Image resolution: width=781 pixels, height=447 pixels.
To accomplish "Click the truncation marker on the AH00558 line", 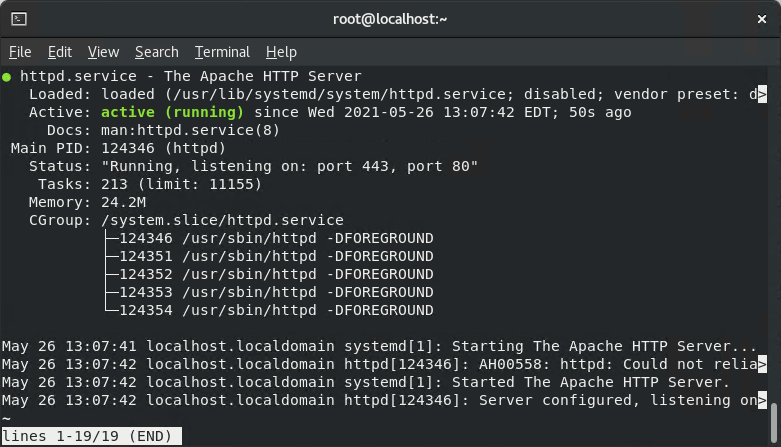I will click(x=762, y=364).
